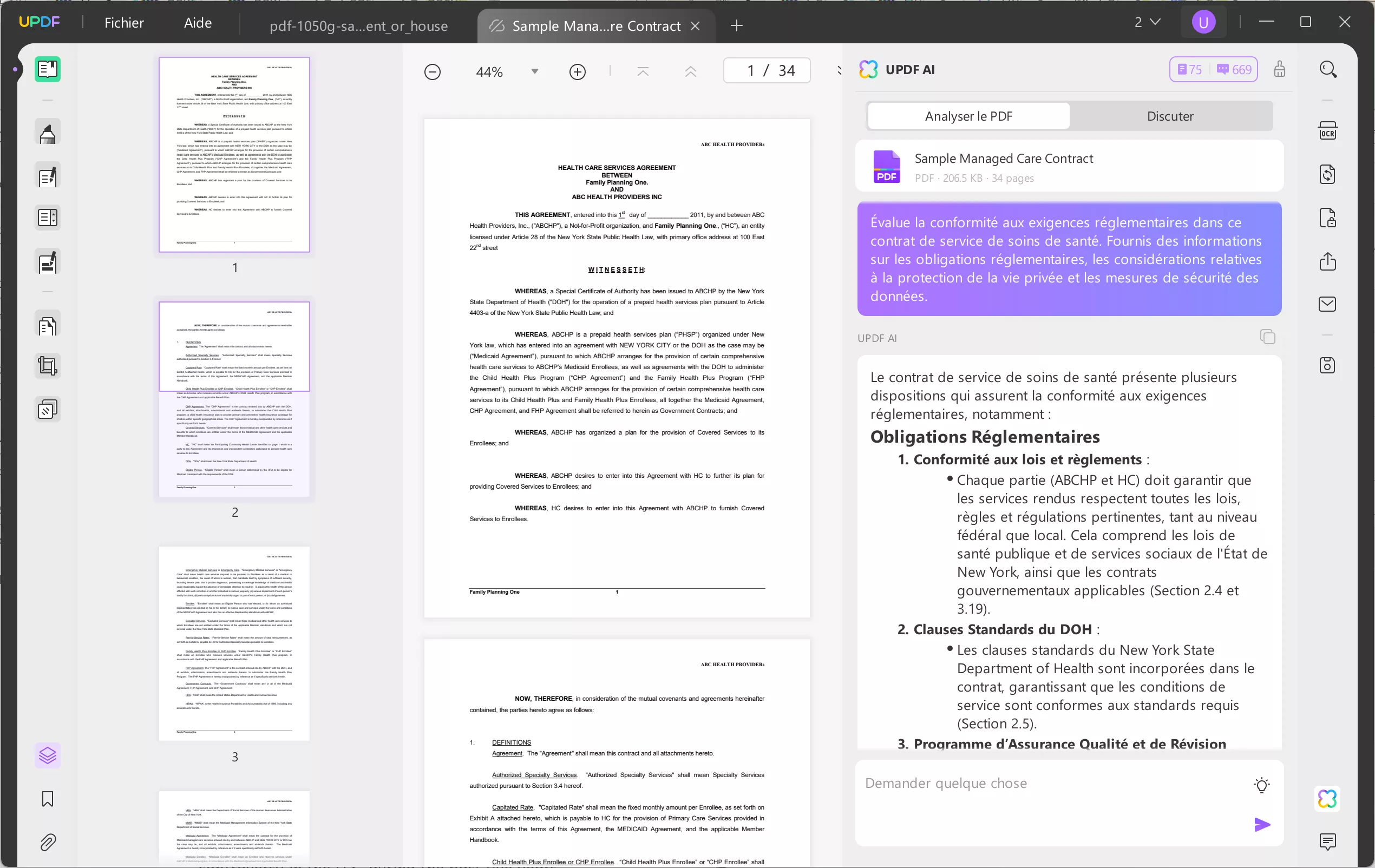
Task: Open document protection settings
Action: (1328, 218)
